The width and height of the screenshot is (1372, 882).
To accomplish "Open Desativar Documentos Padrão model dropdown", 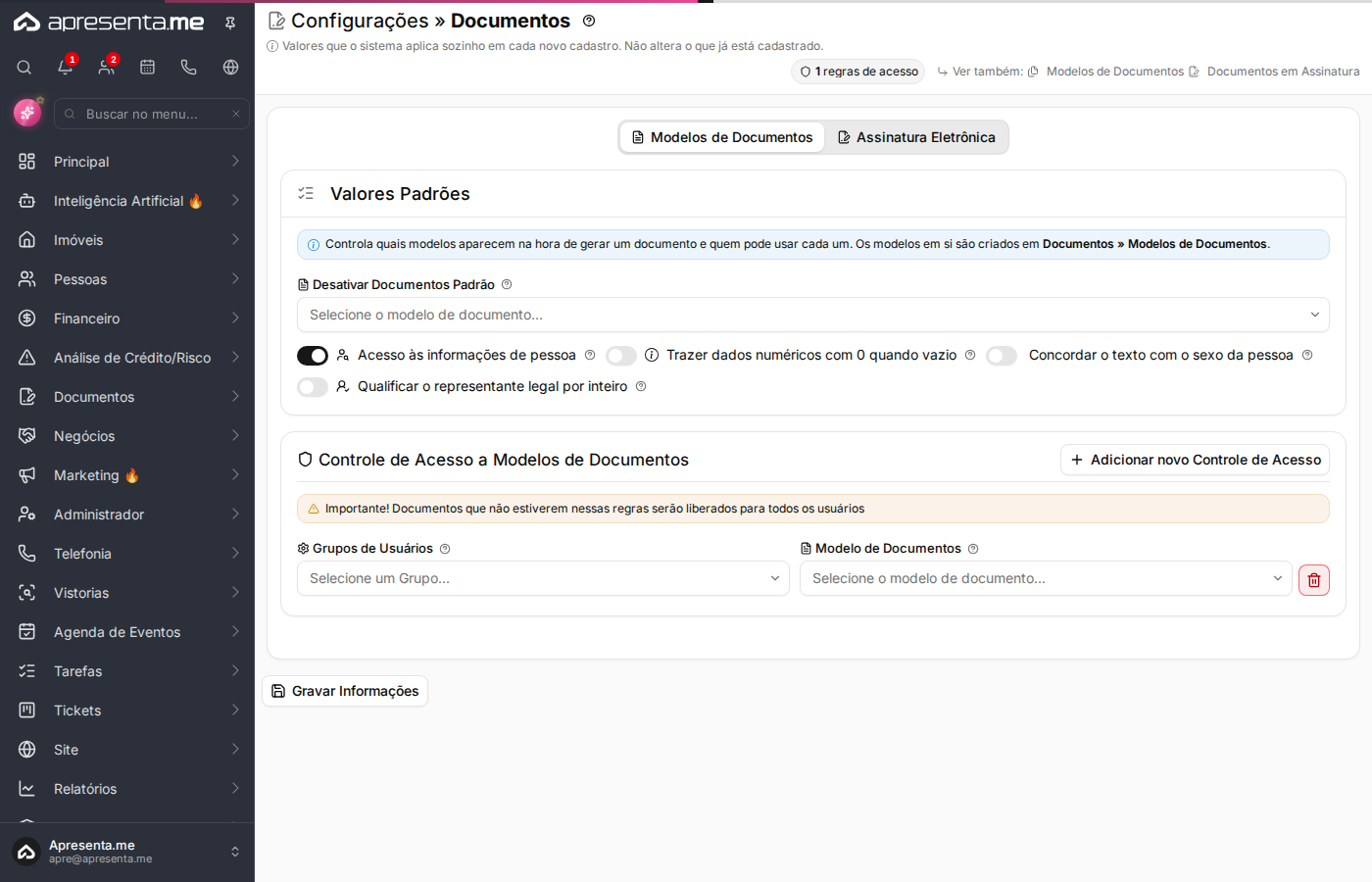I will pos(813,315).
